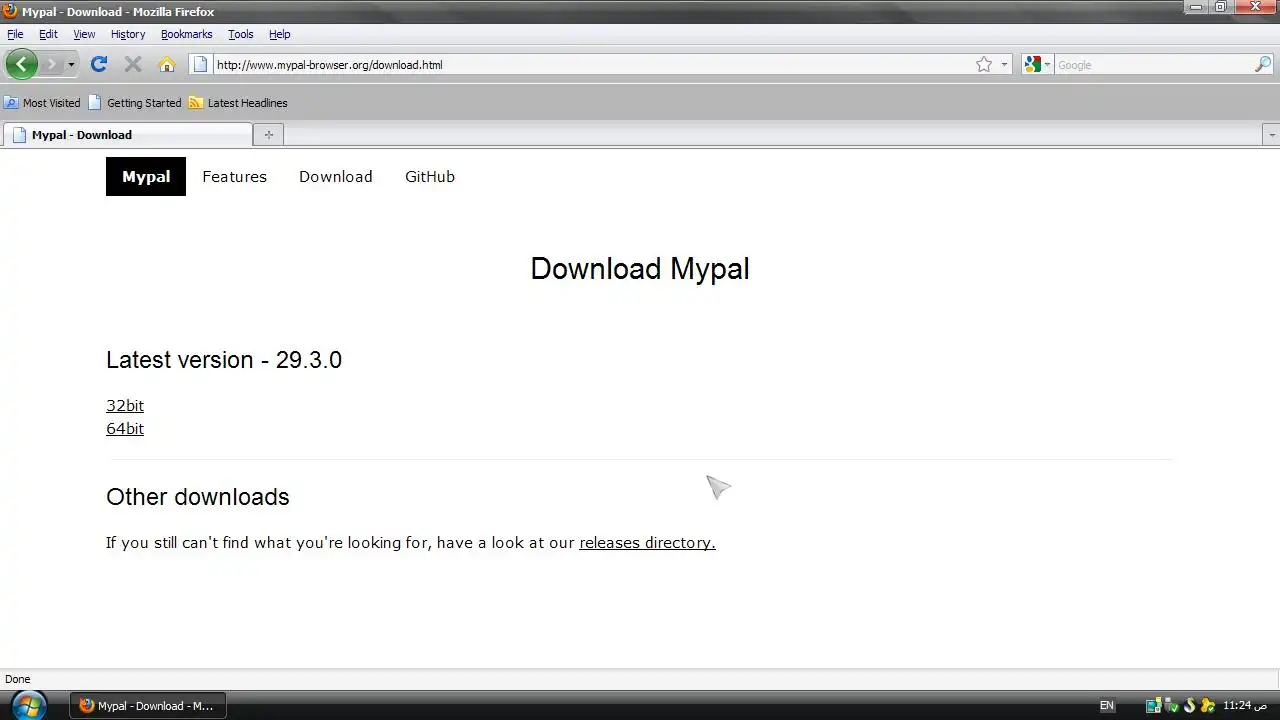Click the display/network tray icon
This screenshot has height=720, width=1280.
point(1153,705)
